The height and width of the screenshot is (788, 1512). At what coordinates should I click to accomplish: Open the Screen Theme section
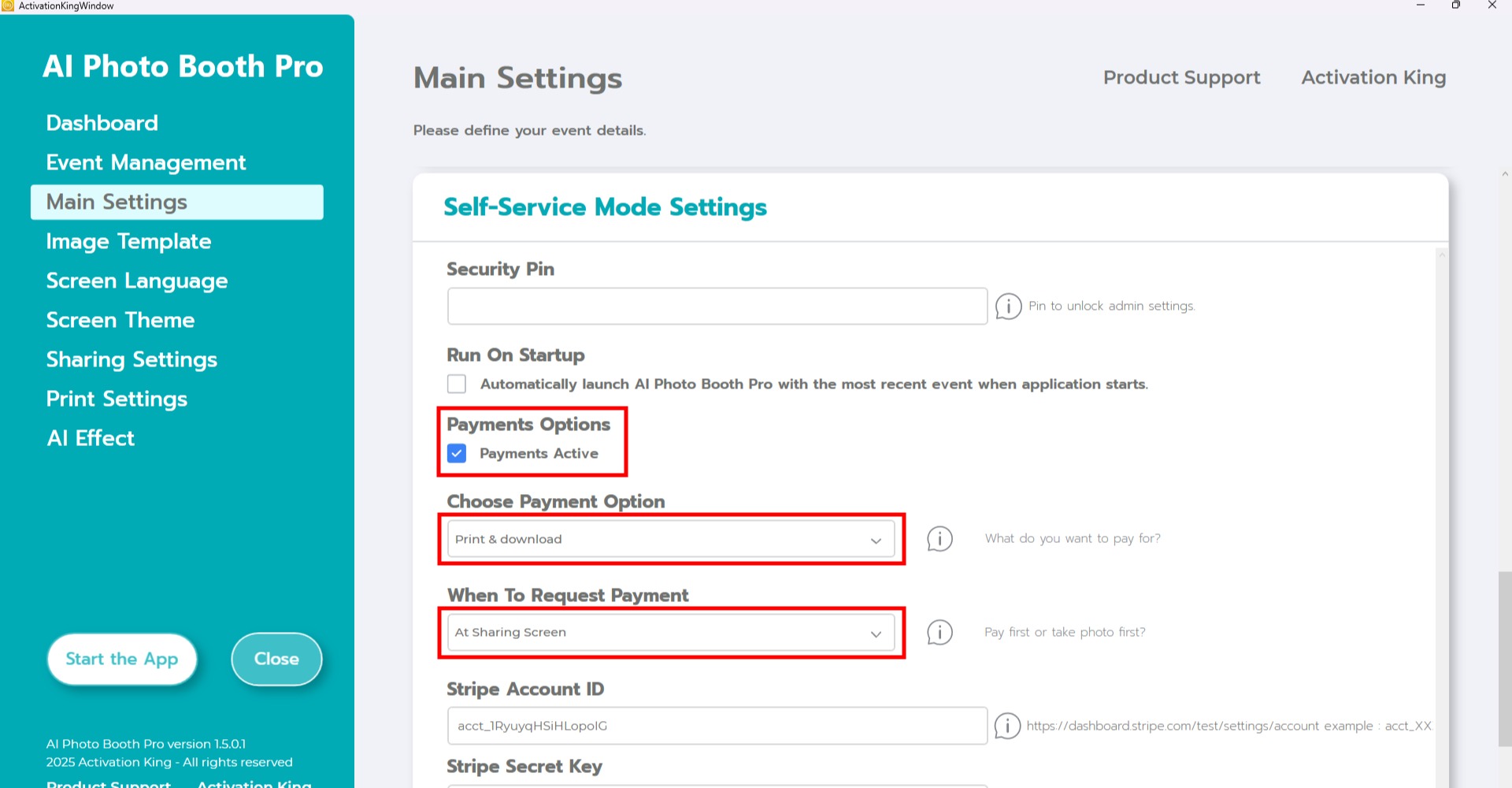(120, 320)
